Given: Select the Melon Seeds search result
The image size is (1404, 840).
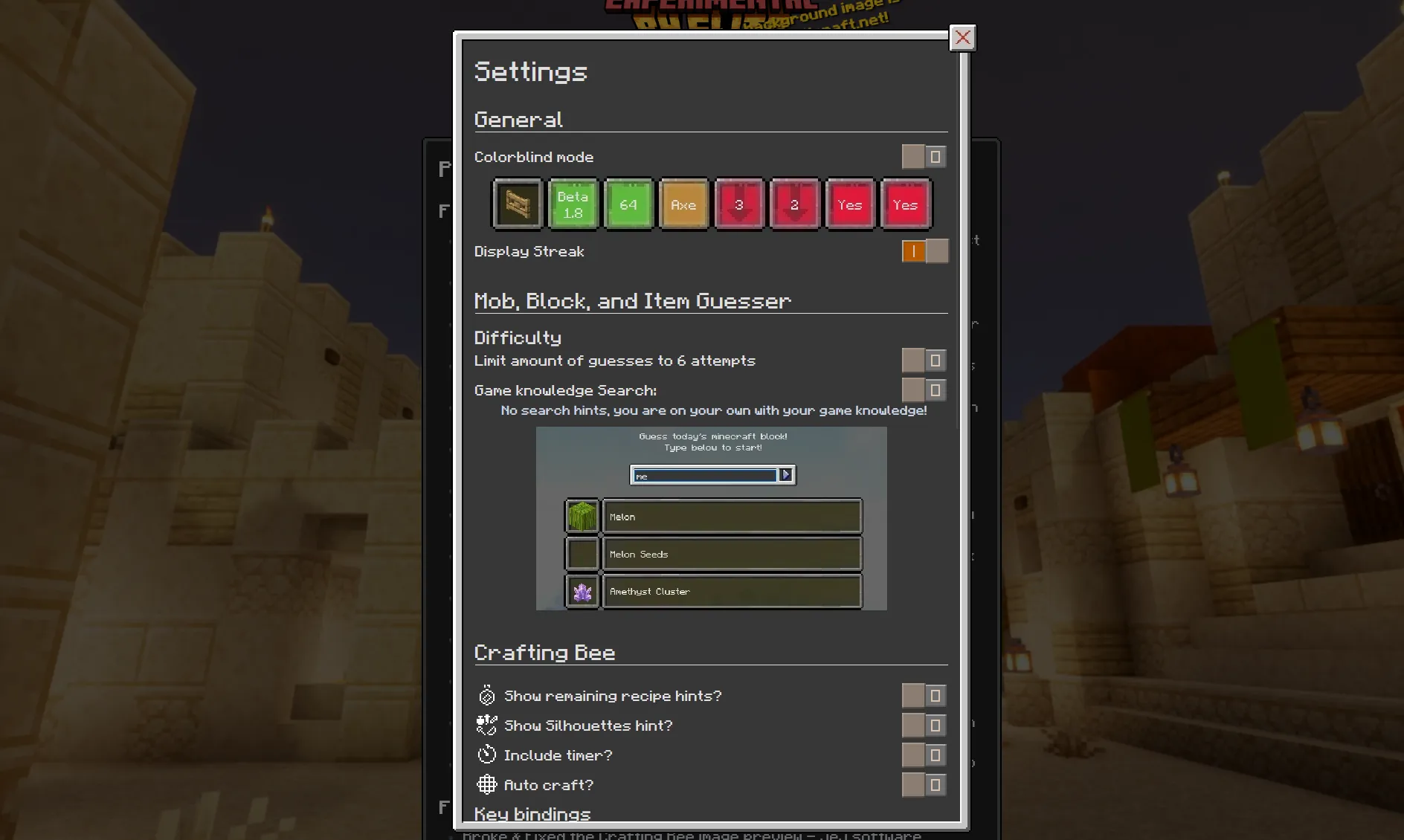Looking at the screenshot, I should click(x=732, y=554).
